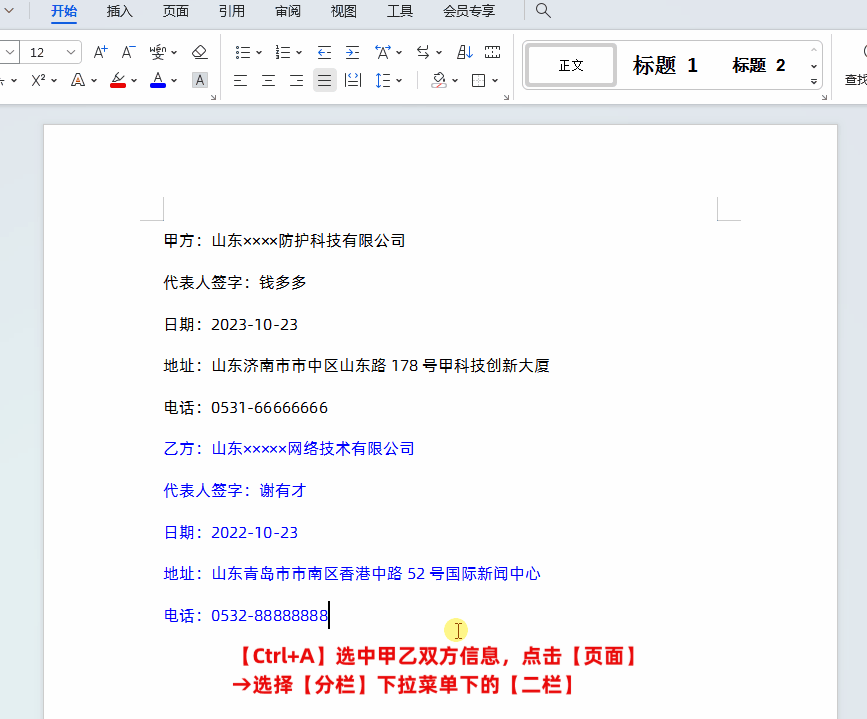The width and height of the screenshot is (867, 719).
Task: Open the 插入 ribbon tab
Action: [x=120, y=11]
